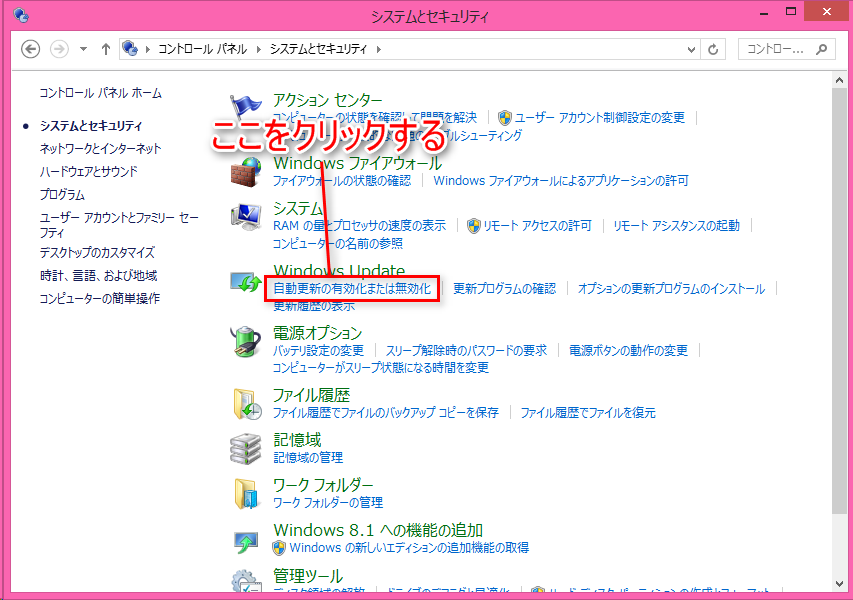
Task: Click the Windows 8.1 feature add icon
Action: tap(246, 542)
